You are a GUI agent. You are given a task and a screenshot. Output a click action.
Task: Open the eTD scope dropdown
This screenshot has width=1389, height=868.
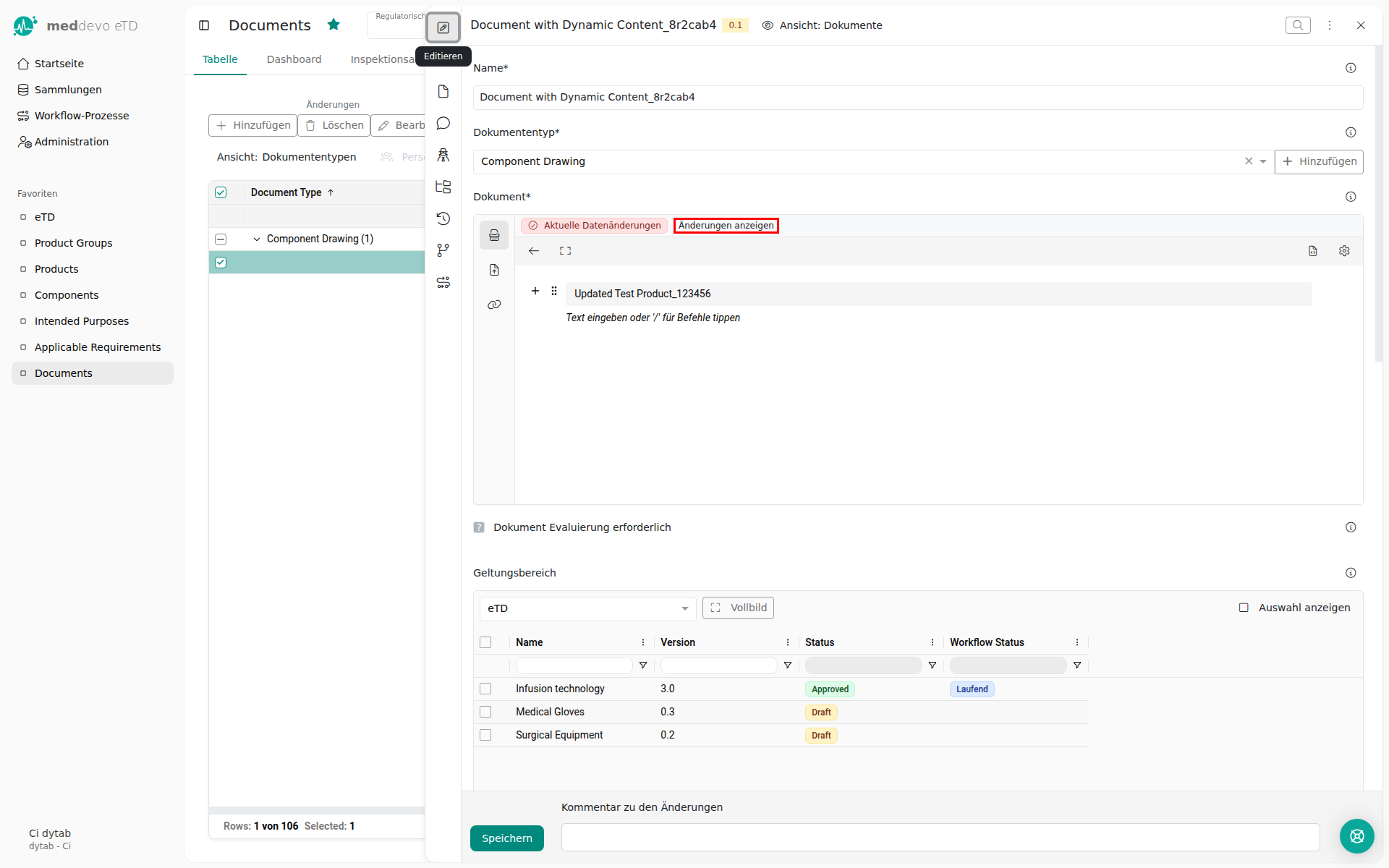(x=587, y=608)
